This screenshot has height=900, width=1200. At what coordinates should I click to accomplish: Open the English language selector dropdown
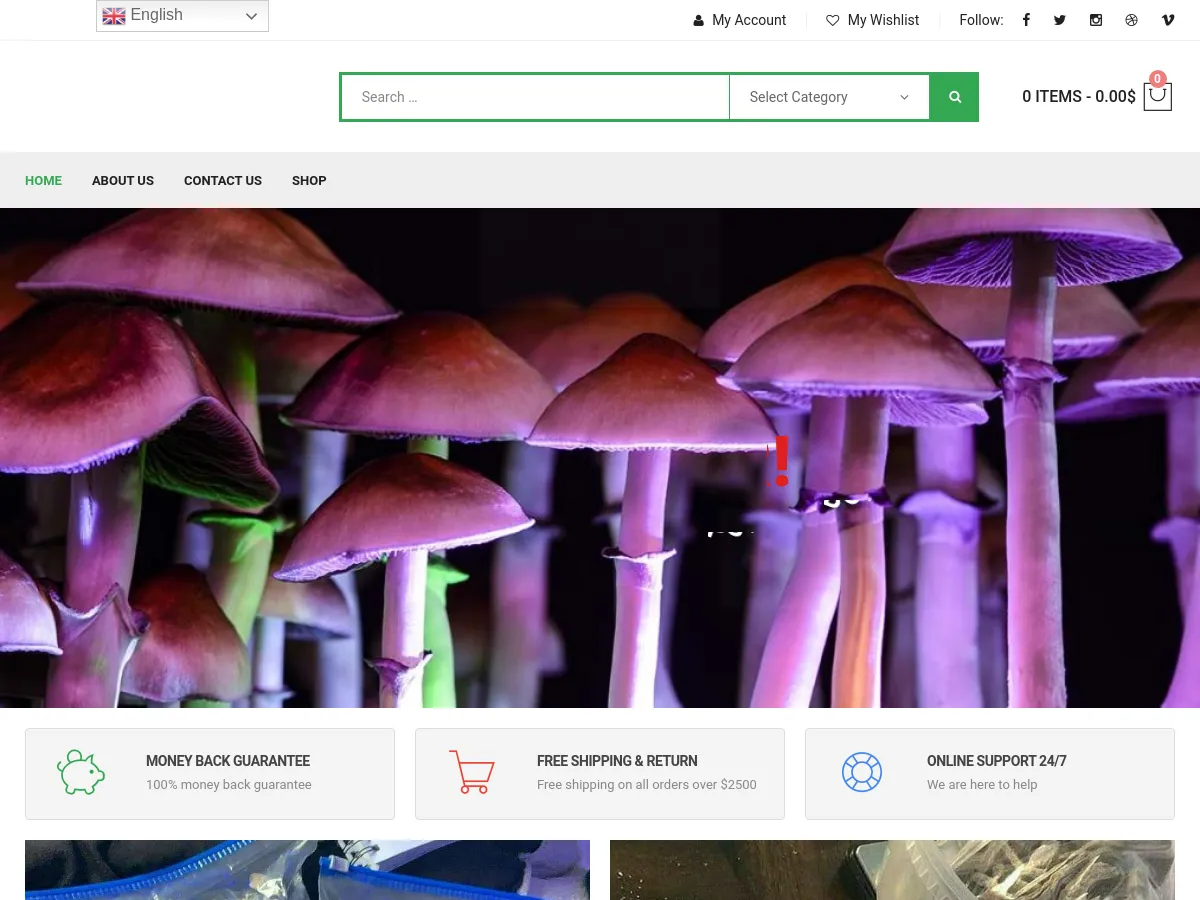pos(182,16)
